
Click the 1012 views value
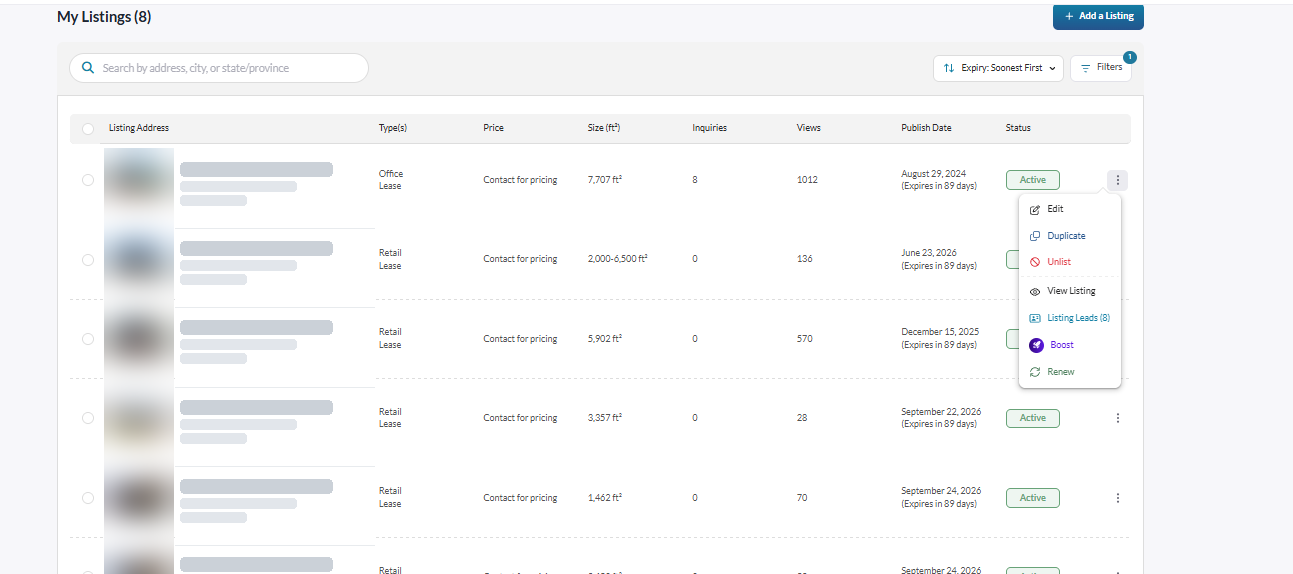pyautogui.click(x=807, y=180)
